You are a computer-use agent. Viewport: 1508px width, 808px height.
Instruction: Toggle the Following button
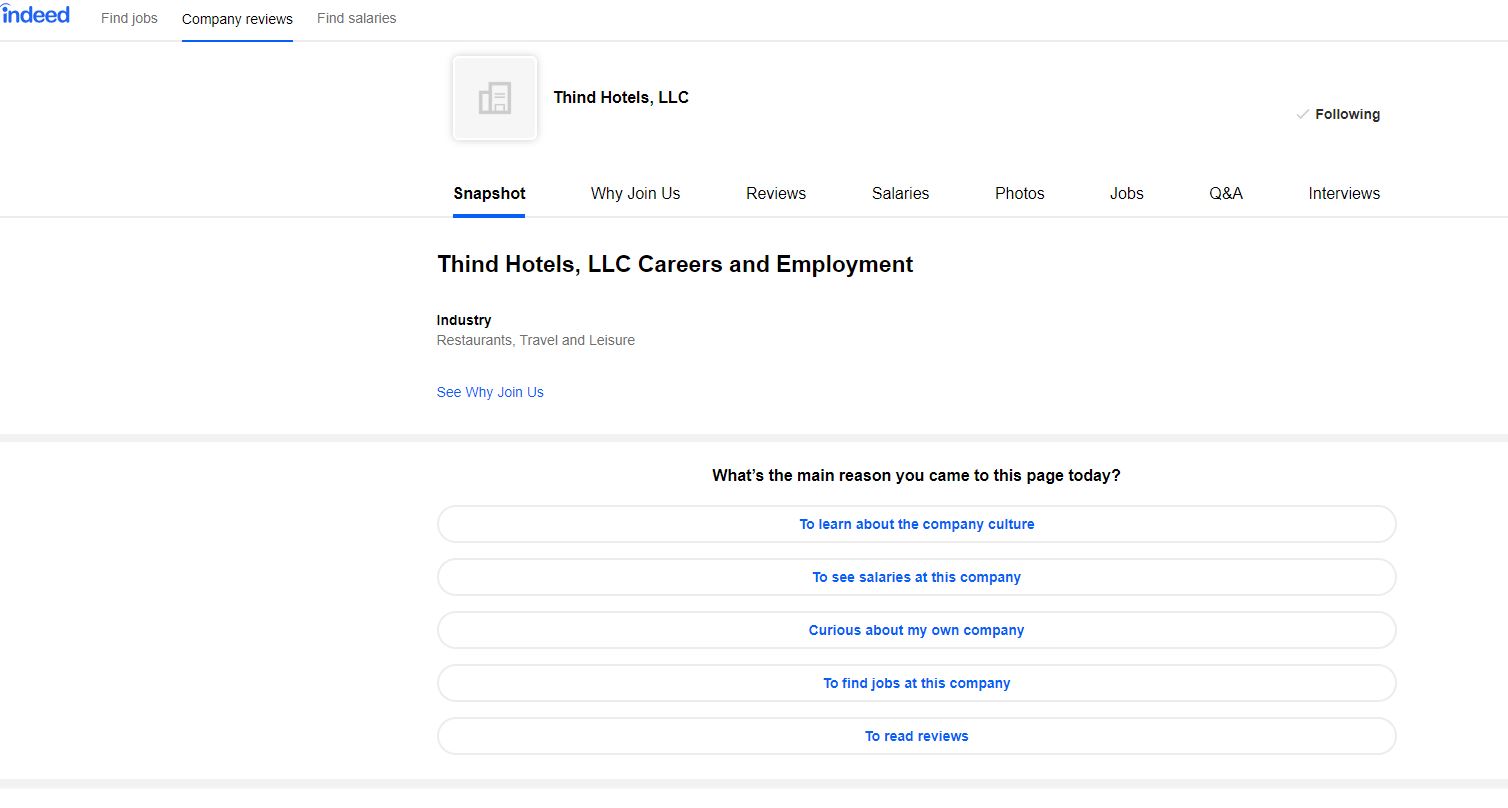tap(1338, 114)
